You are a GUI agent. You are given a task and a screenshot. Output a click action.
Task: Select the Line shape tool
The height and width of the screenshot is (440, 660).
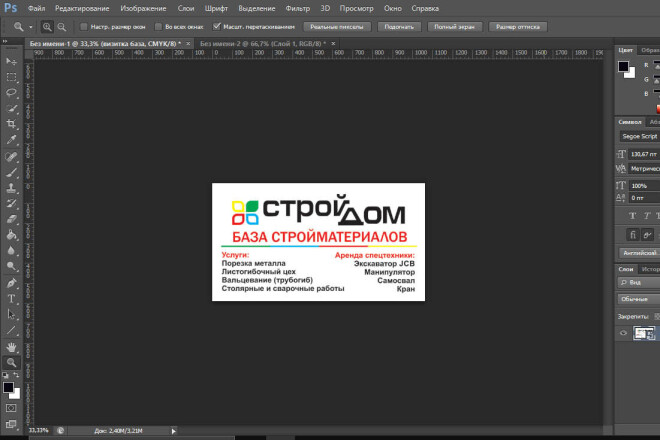[x=11, y=330]
